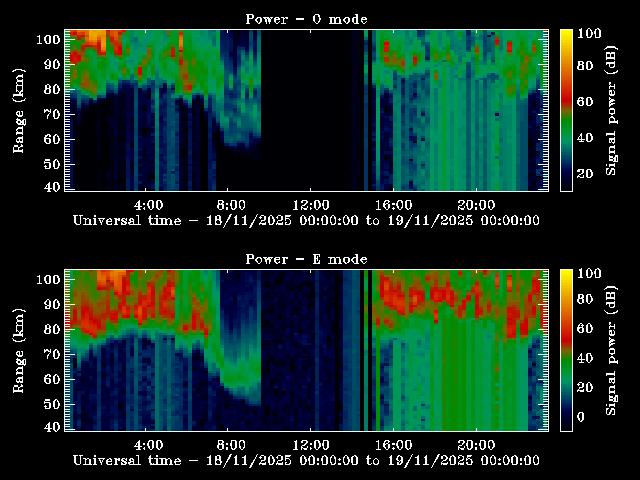Click the 'Signal power (dB)' label beside the E mode colorbar

[x=612, y=350]
